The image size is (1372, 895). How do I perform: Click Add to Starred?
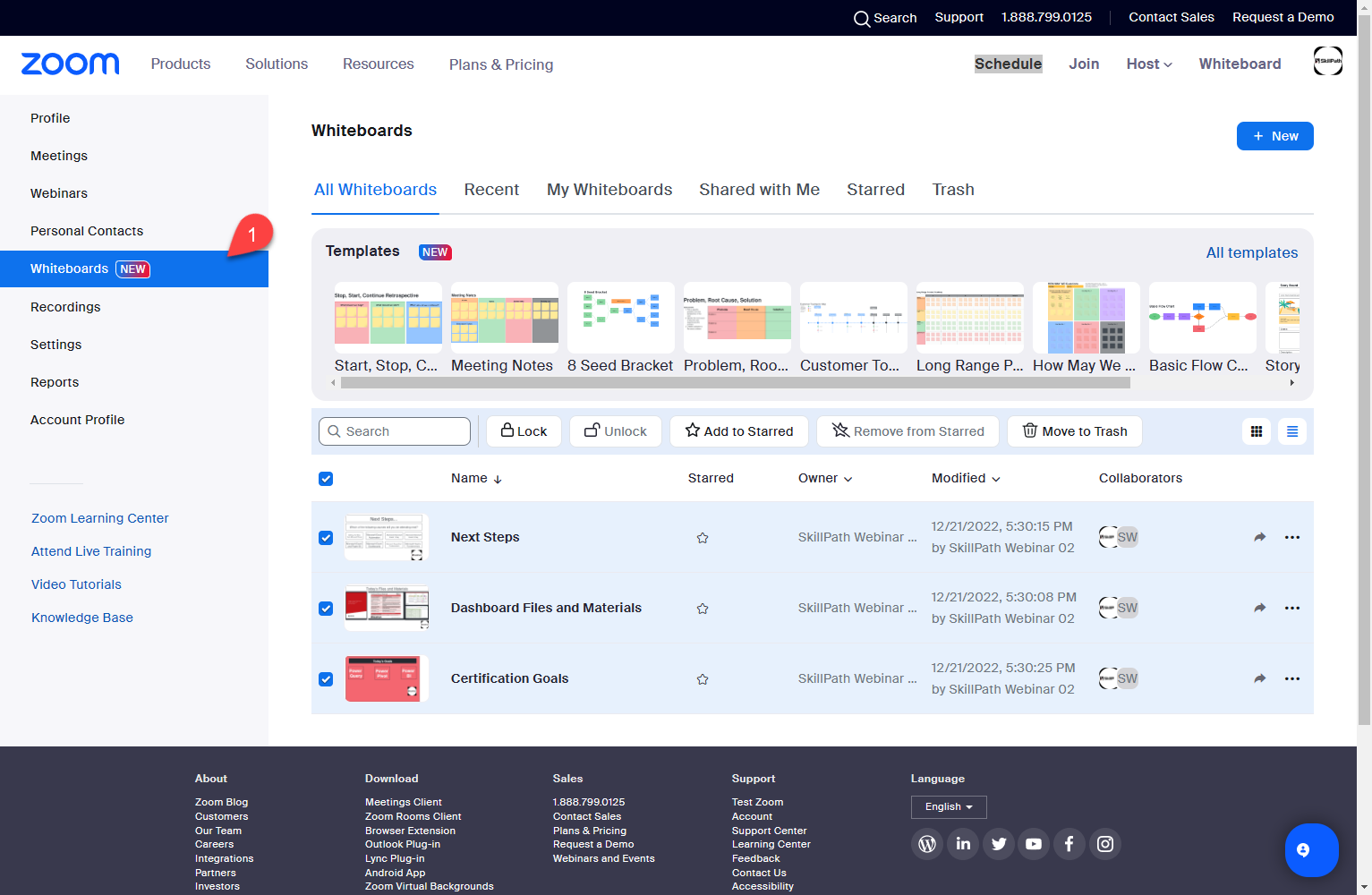point(739,431)
